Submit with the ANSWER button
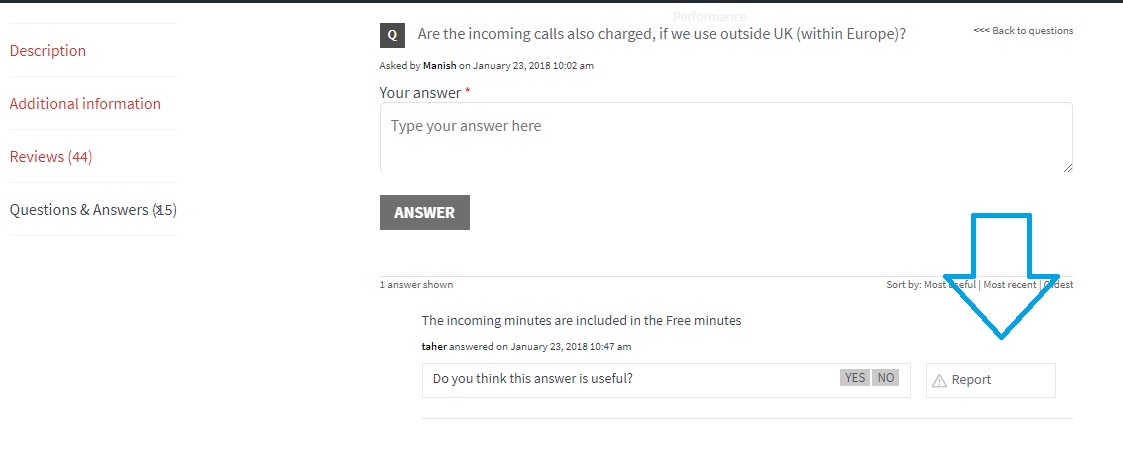The image size is (1123, 451). [425, 213]
